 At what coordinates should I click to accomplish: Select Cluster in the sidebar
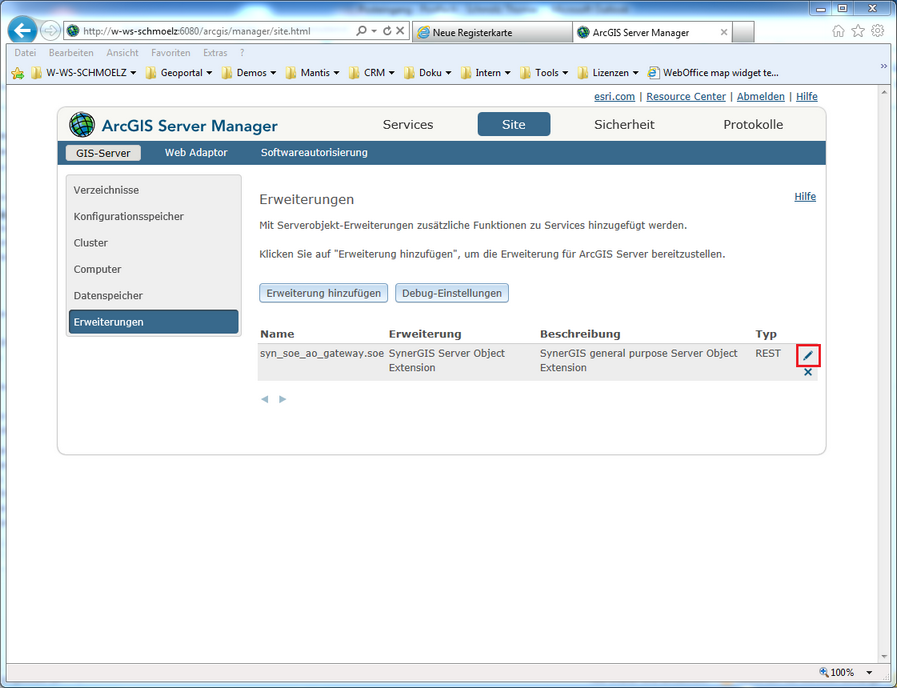click(153, 242)
